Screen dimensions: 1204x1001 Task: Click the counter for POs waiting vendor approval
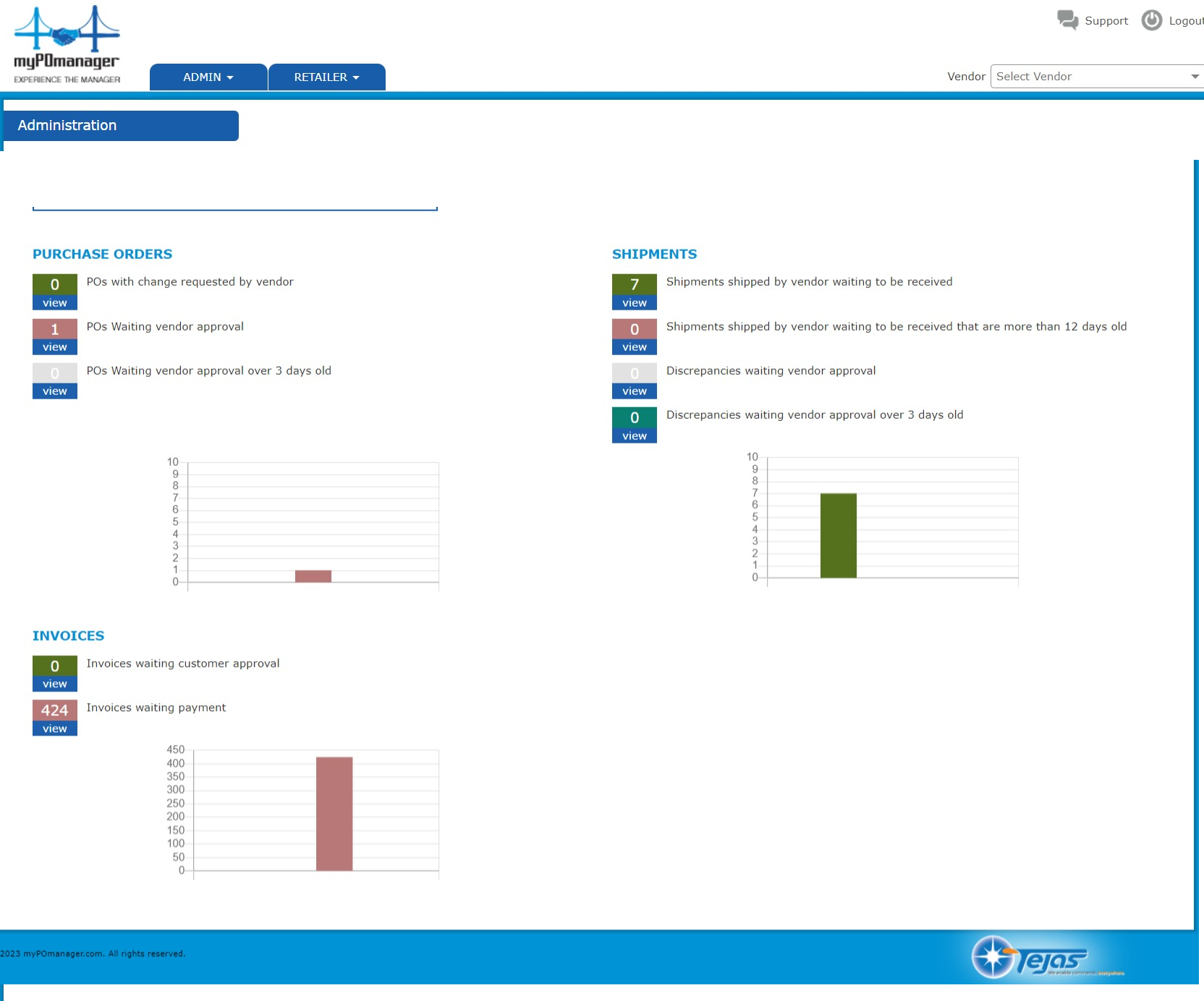click(x=54, y=329)
